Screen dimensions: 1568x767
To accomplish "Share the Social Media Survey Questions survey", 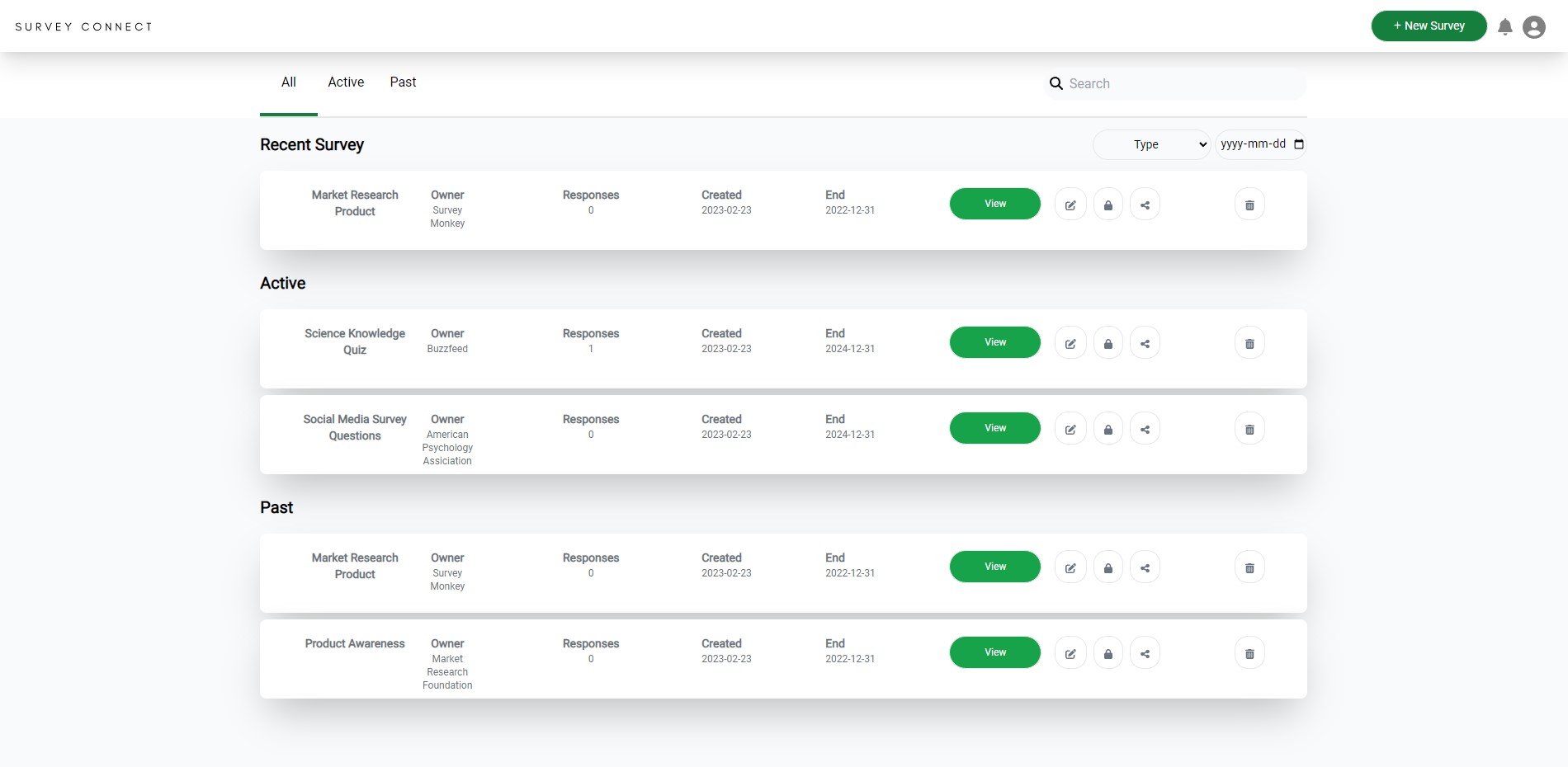I will tap(1145, 428).
